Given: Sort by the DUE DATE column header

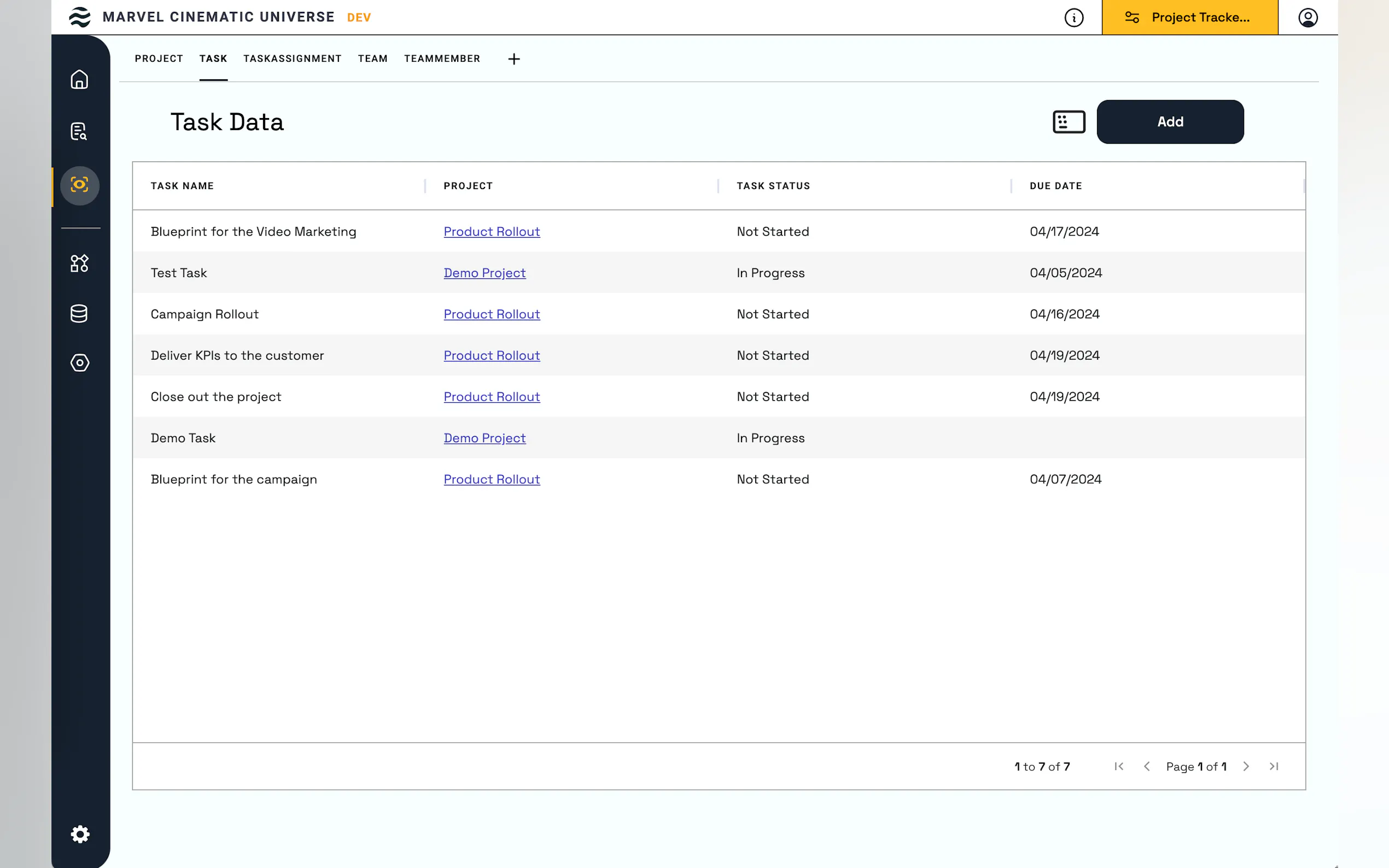Looking at the screenshot, I should [x=1055, y=186].
